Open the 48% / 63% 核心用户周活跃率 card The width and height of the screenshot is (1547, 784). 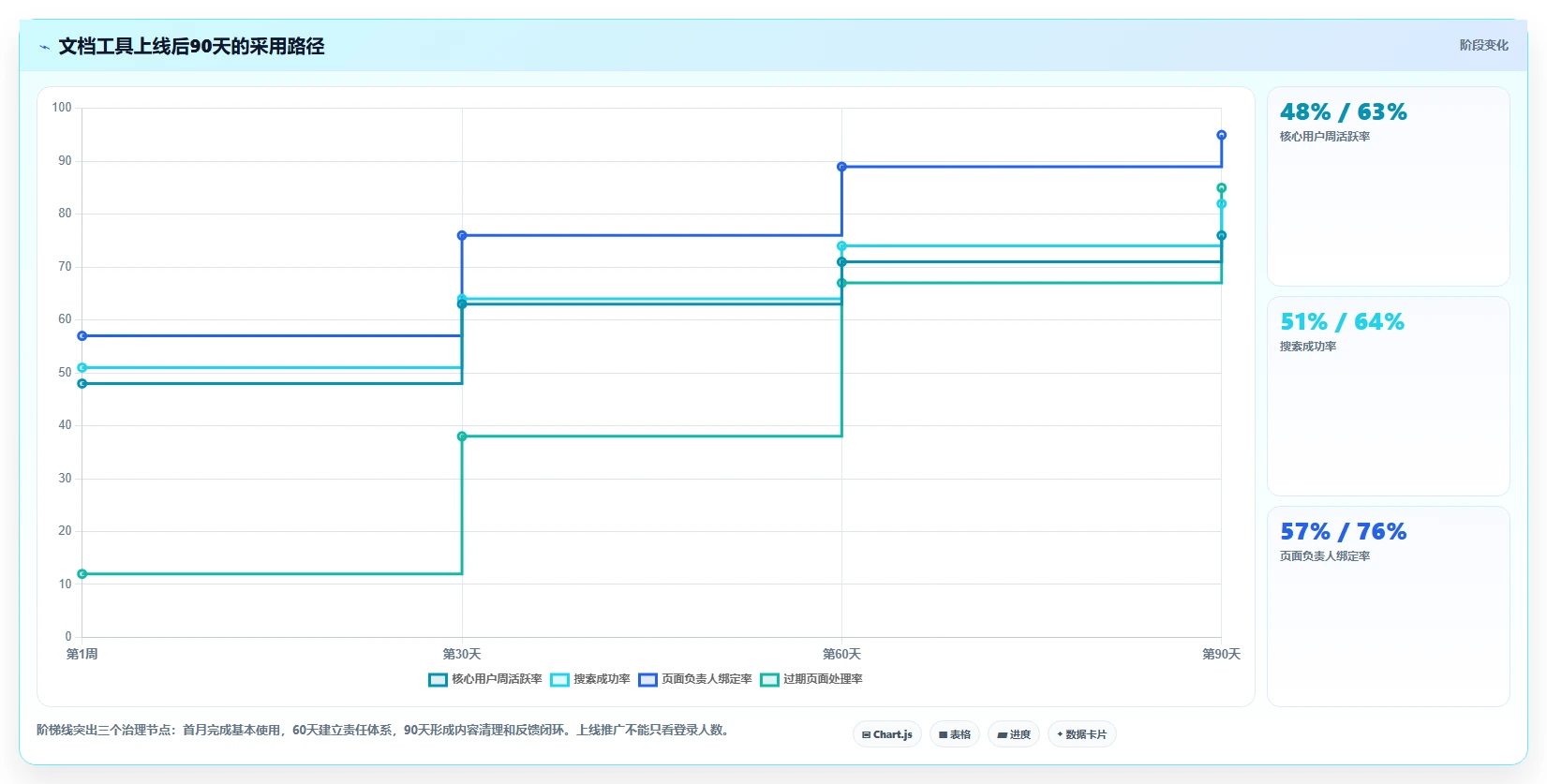pos(1389,186)
